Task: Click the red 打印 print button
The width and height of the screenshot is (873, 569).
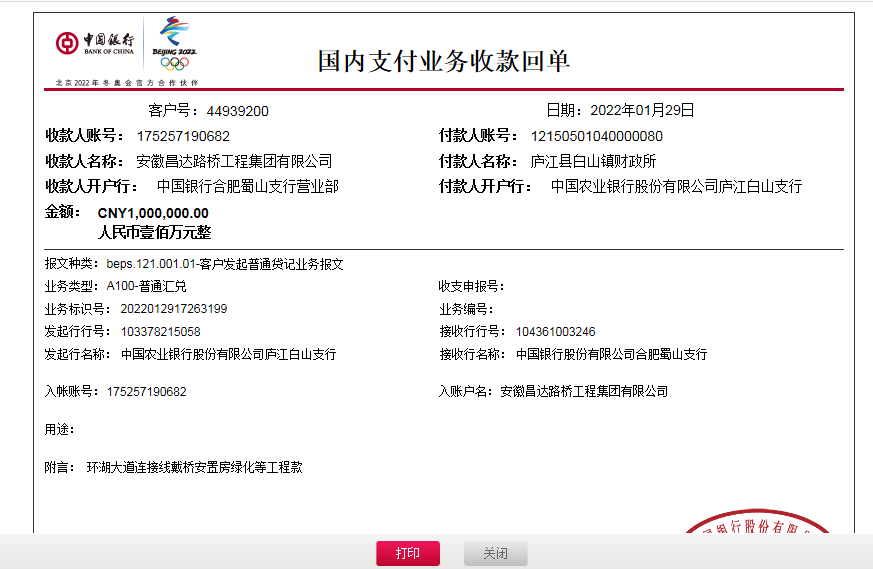Action: 407,553
